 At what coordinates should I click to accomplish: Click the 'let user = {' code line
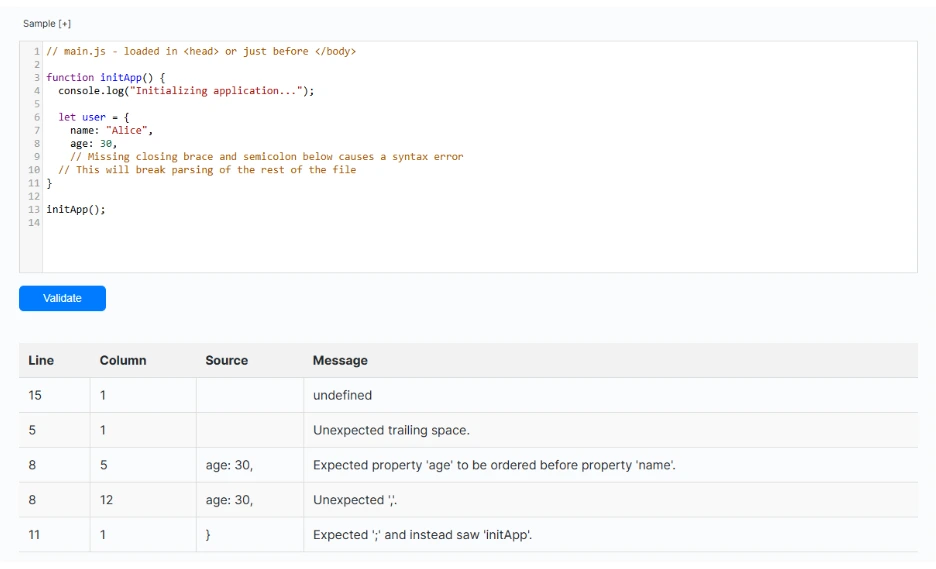point(94,117)
